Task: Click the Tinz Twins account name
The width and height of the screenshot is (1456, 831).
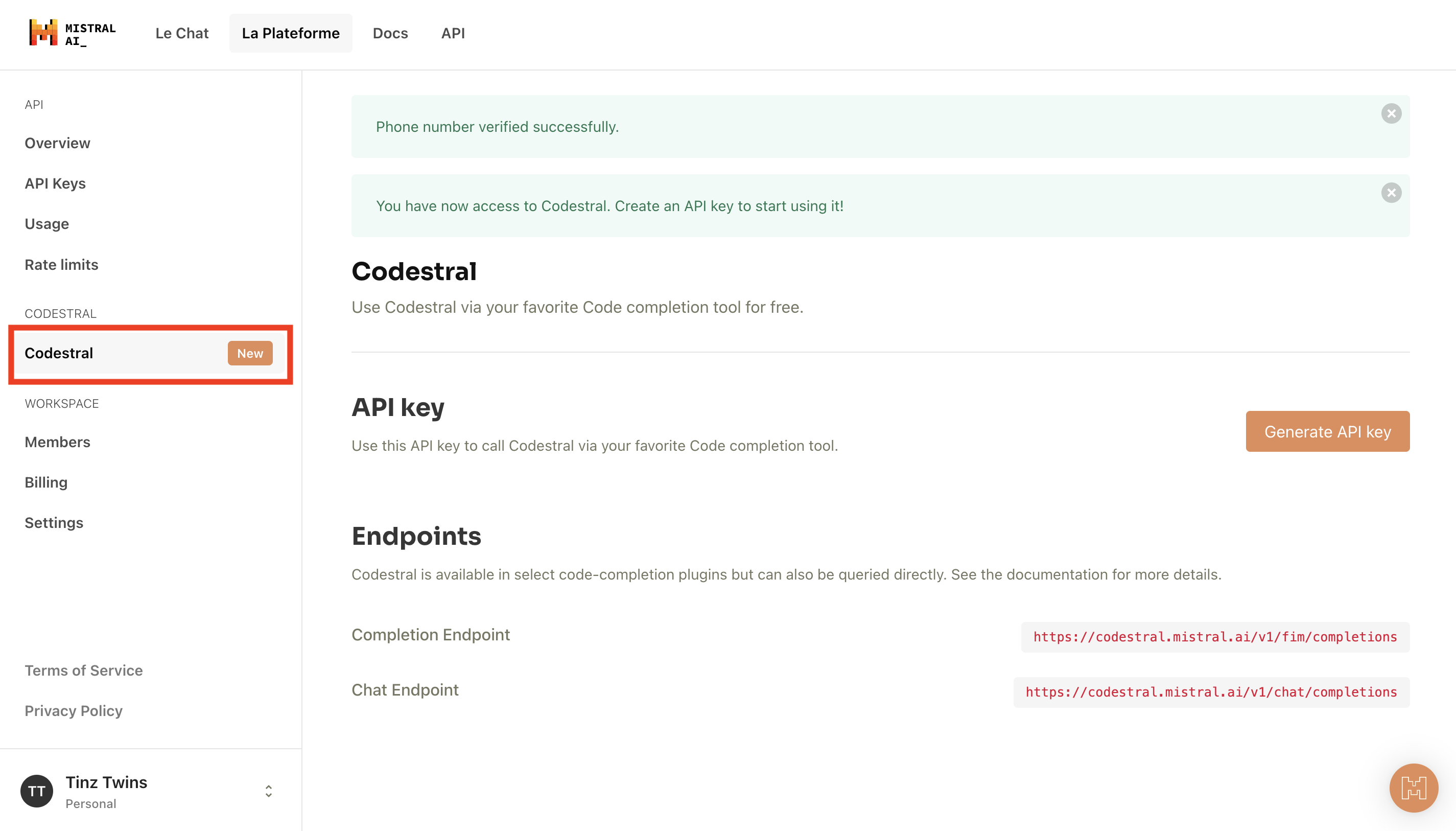Action: 106,782
